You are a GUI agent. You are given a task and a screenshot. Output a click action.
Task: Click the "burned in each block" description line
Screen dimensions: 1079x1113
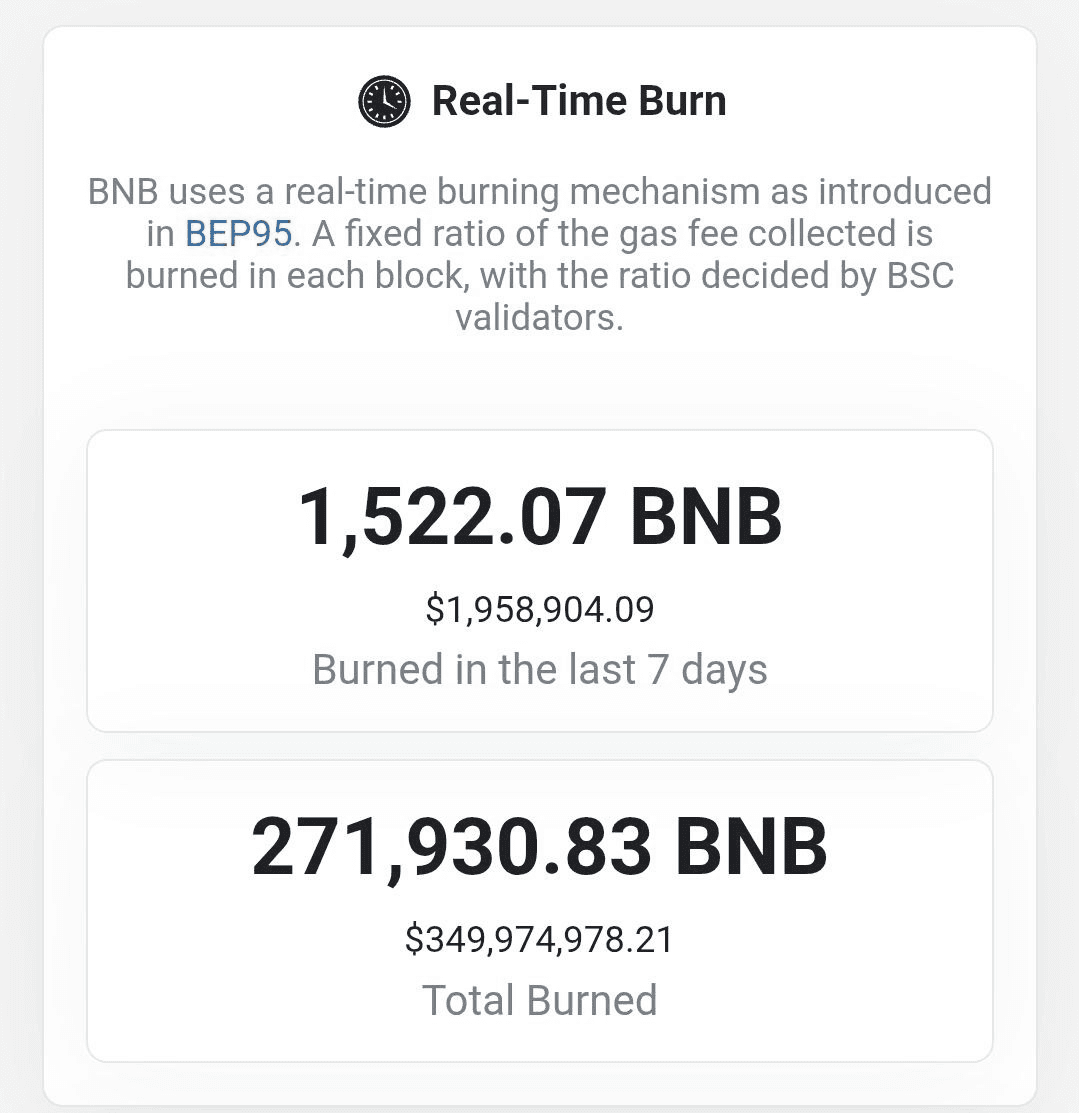(300, 275)
